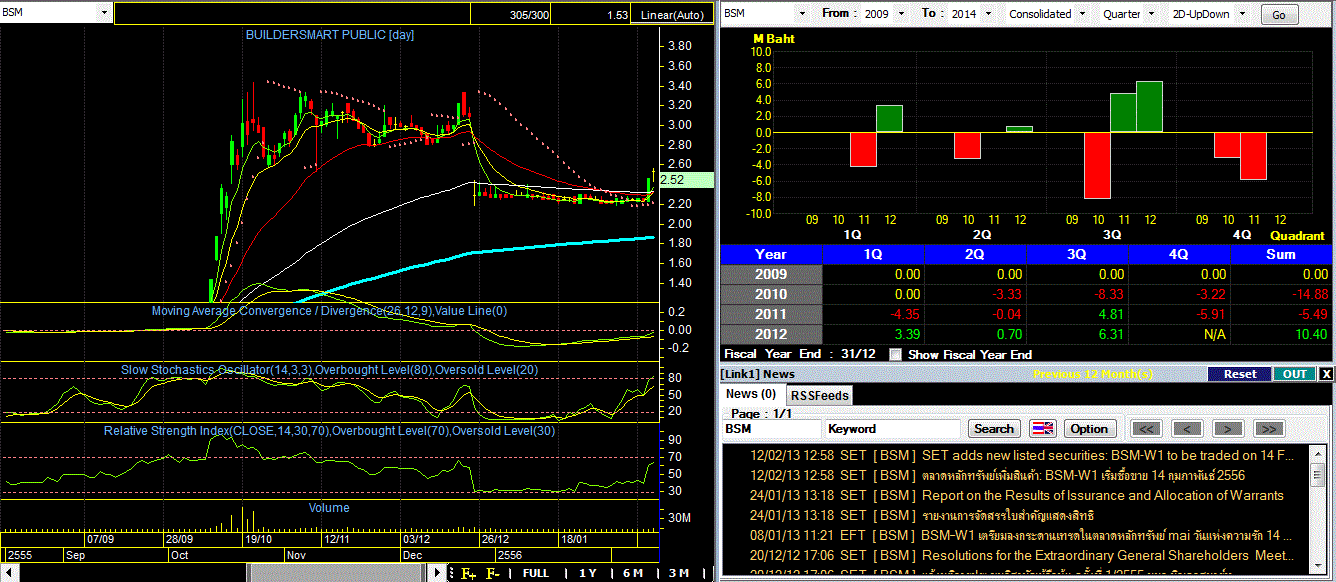This screenshot has width=1336, height=582.
Task: Open news: Report on Results of Issuance of Warrants
Action: point(1017,495)
